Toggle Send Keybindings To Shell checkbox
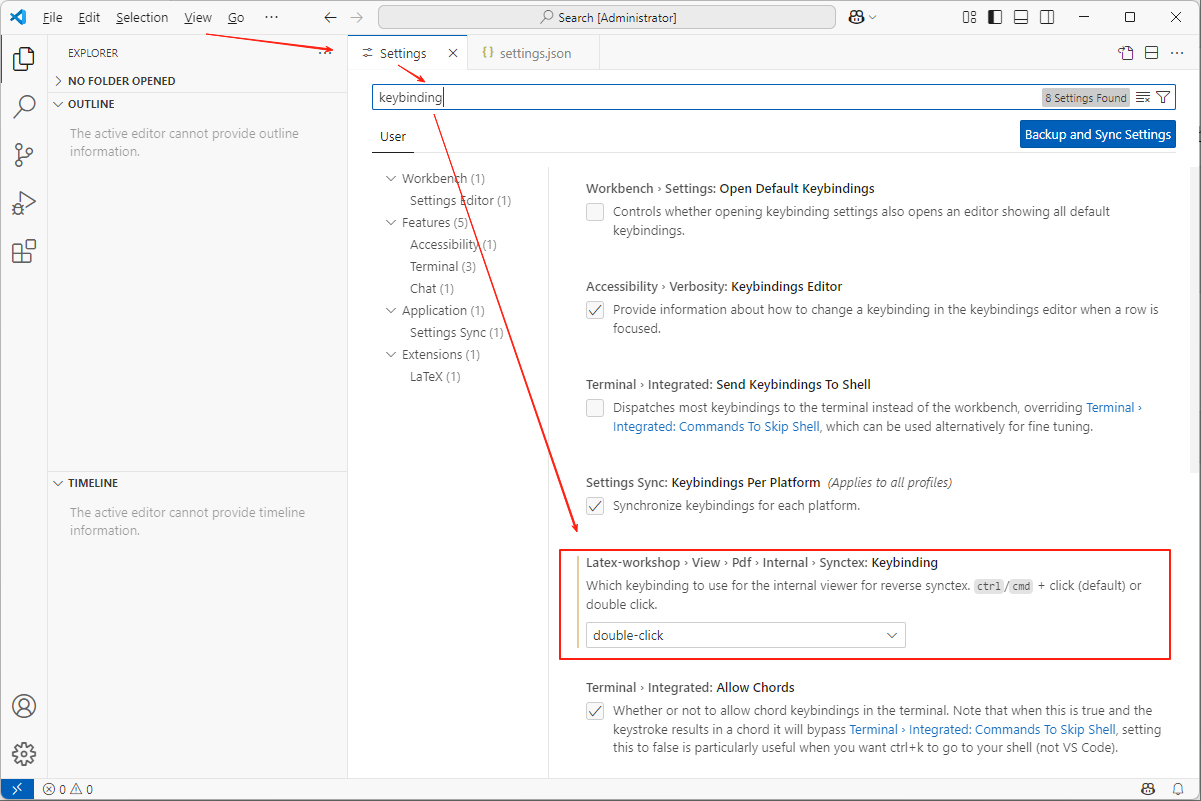The width and height of the screenshot is (1201, 801). click(x=595, y=408)
